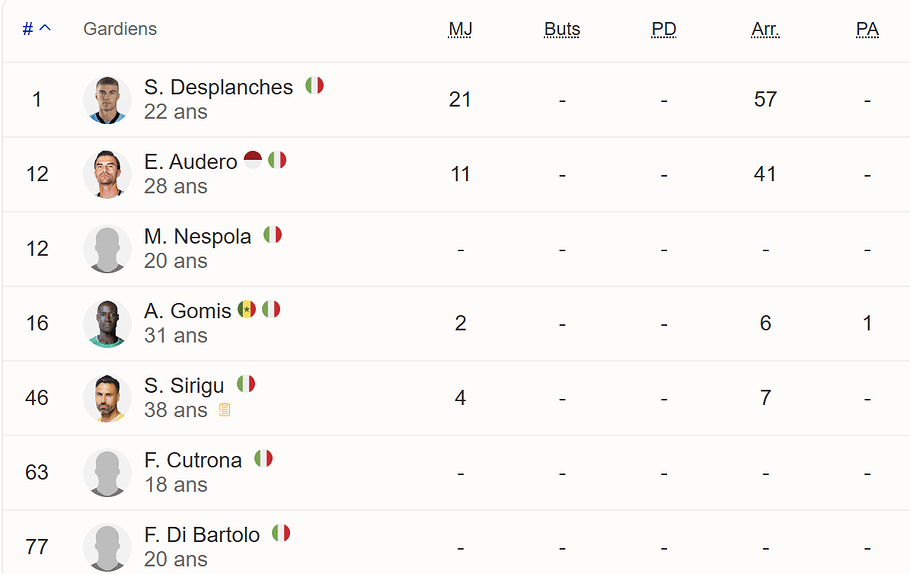Click the Indonesian flag next to E. Audero
910x574 pixels.
[252, 160]
